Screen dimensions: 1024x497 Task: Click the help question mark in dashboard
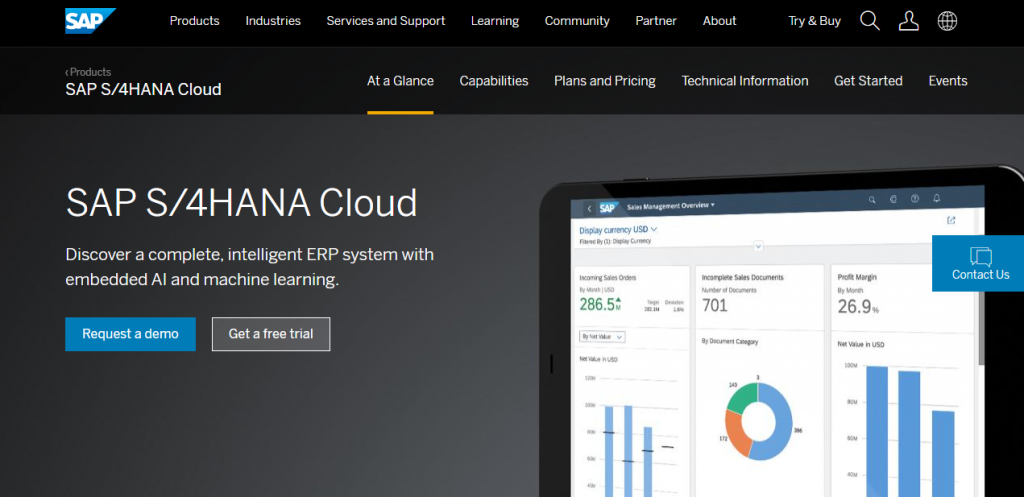click(x=914, y=199)
